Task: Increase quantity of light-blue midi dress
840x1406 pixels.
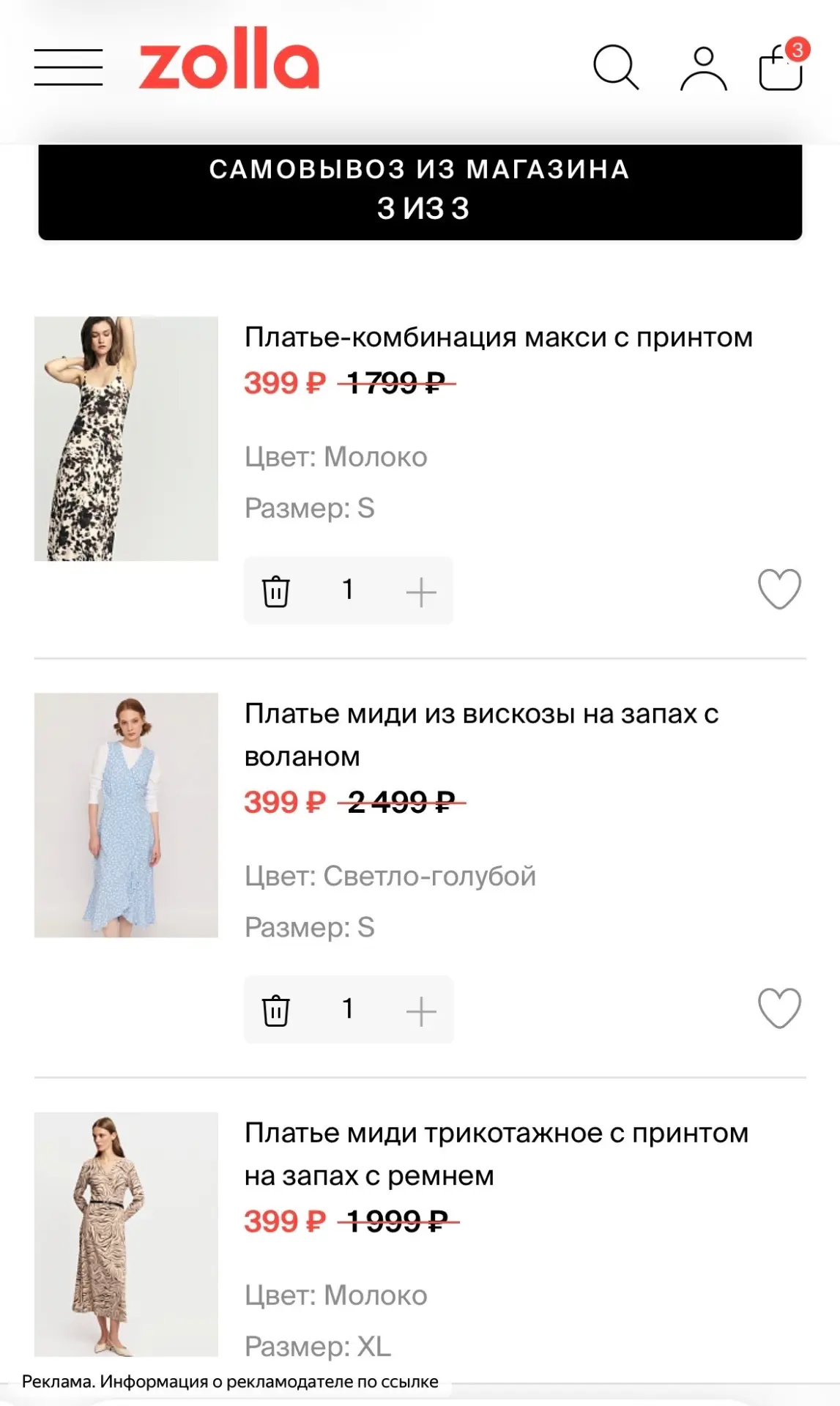Action: pos(421,1011)
